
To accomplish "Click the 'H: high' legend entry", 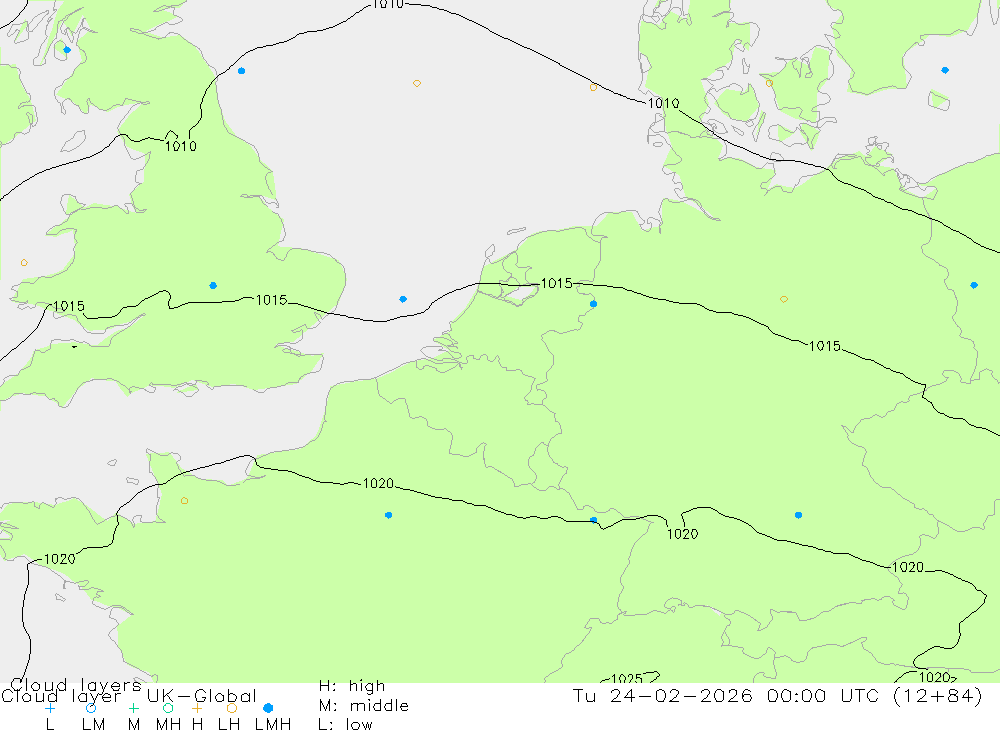I will click(x=352, y=686).
